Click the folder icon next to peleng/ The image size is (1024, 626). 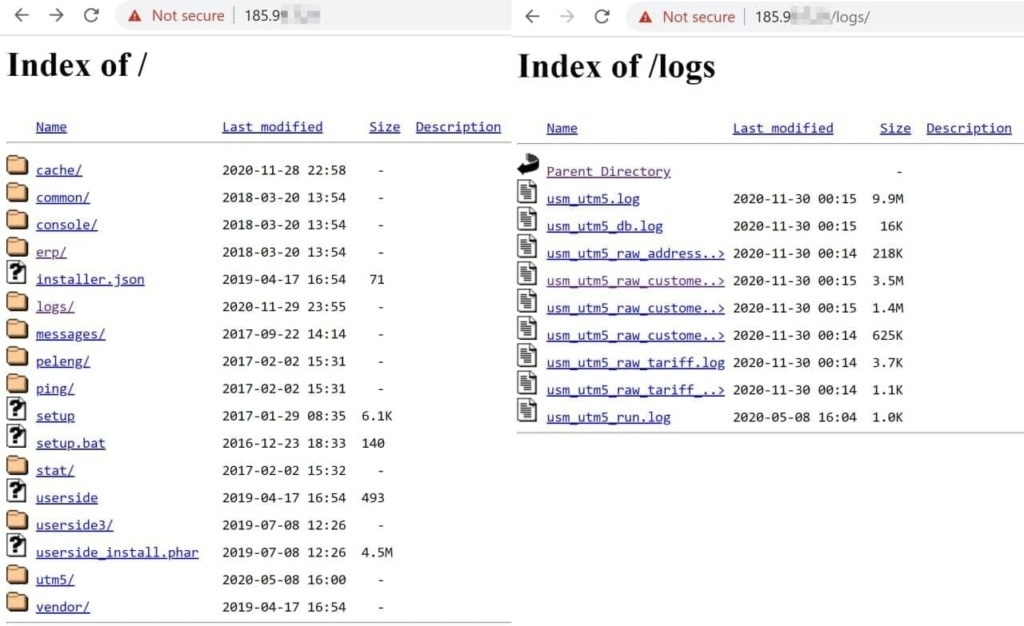[x=17, y=357]
